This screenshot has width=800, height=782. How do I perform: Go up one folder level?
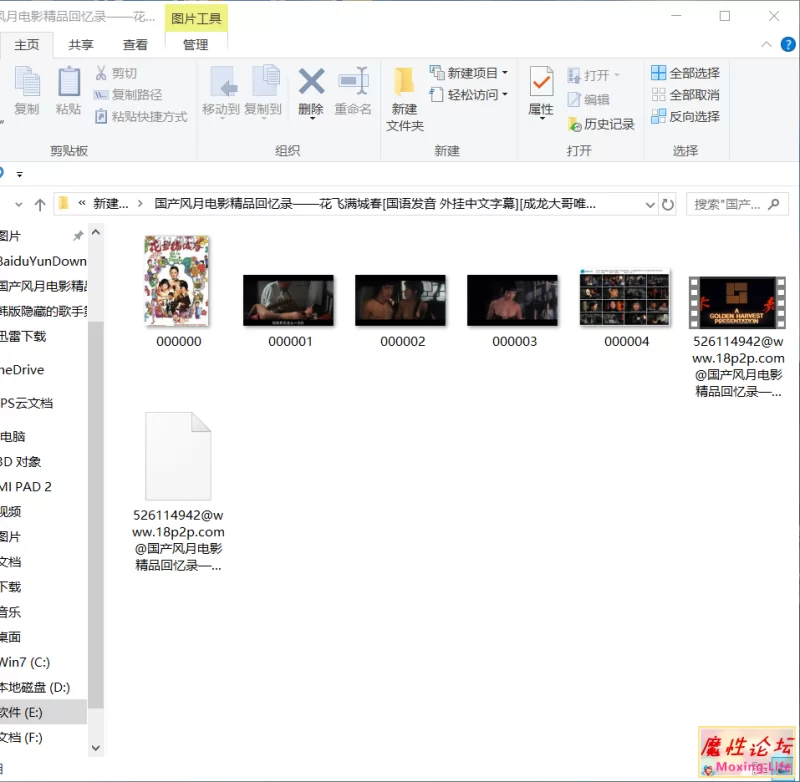pyautogui.click(x=40, y=205)
